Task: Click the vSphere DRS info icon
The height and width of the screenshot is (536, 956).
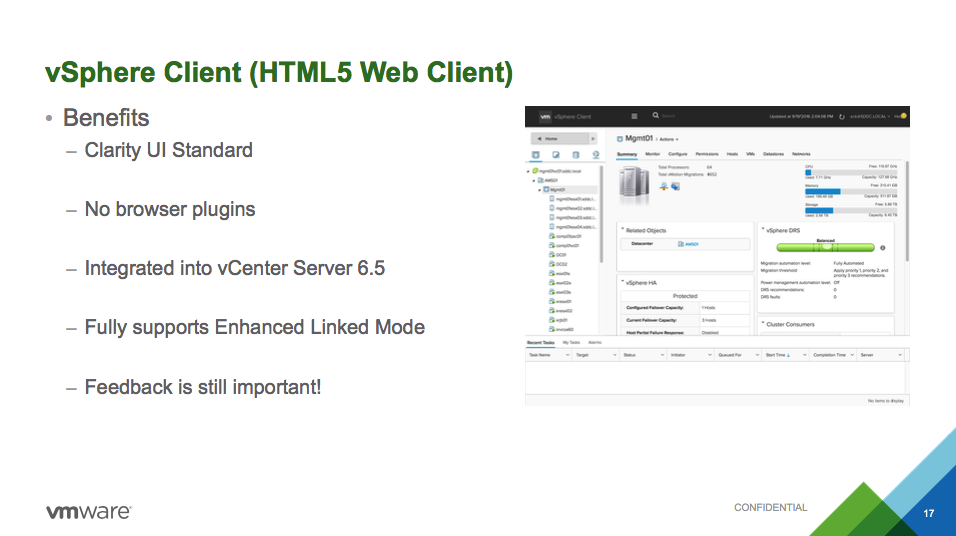Action: coord(883,247)
